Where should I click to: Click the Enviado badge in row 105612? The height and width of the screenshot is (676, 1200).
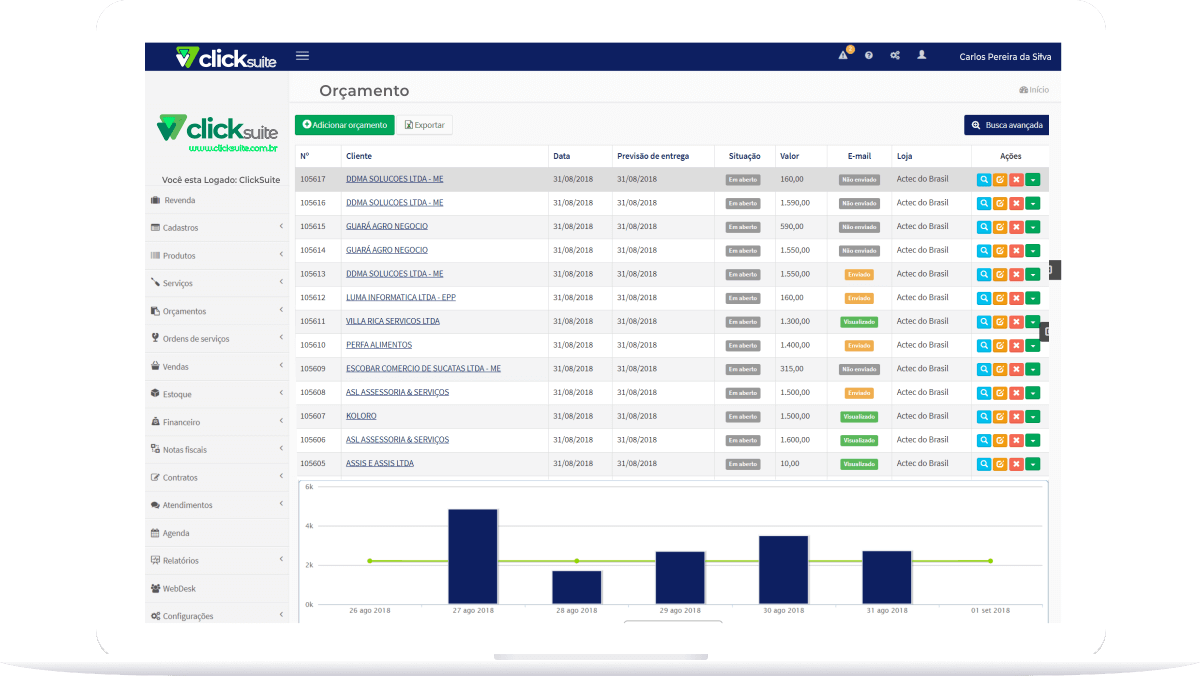[859, 298]
